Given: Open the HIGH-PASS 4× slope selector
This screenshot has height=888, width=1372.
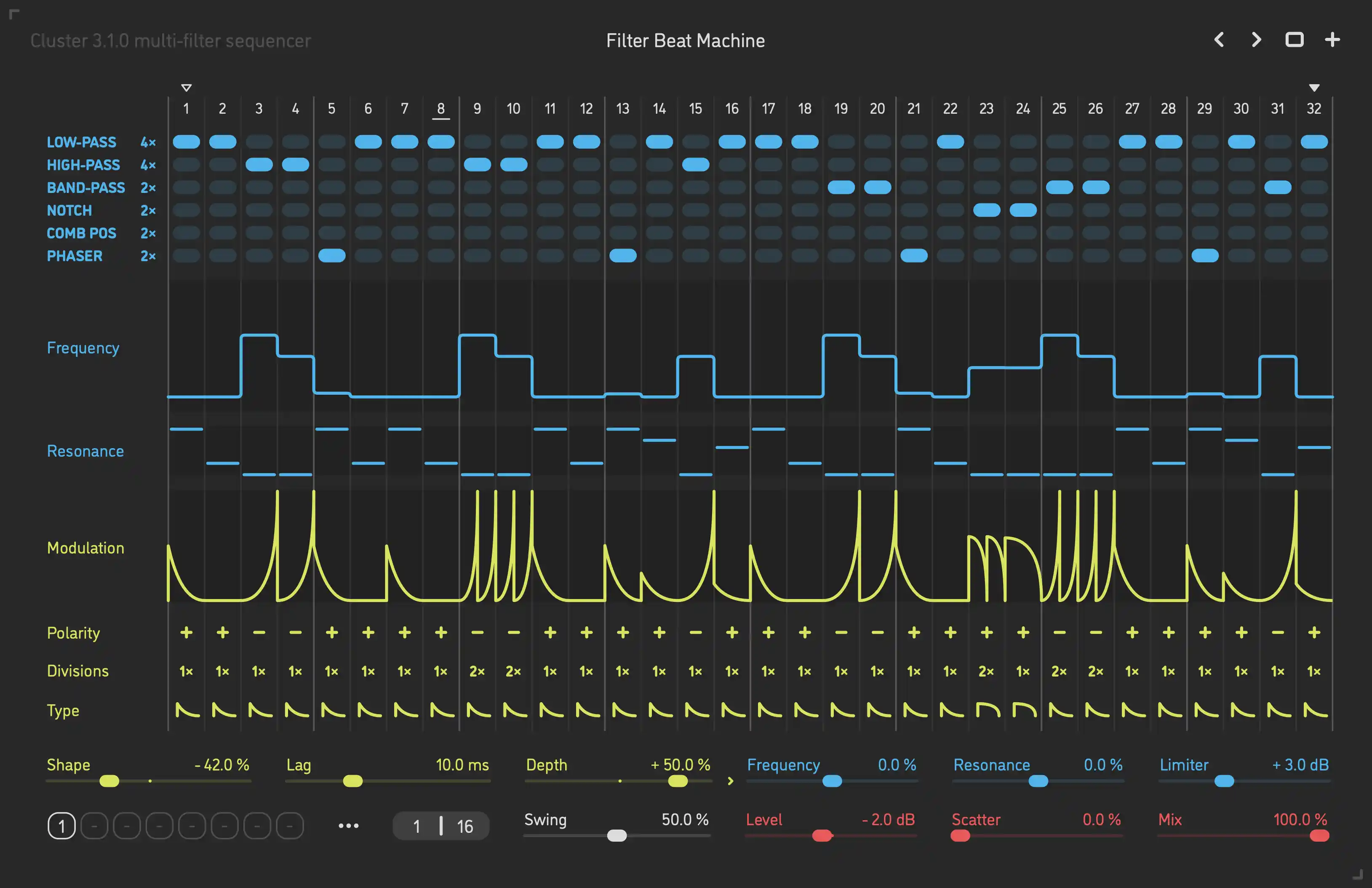Looking at the screenshot, I should click(148, 165).
